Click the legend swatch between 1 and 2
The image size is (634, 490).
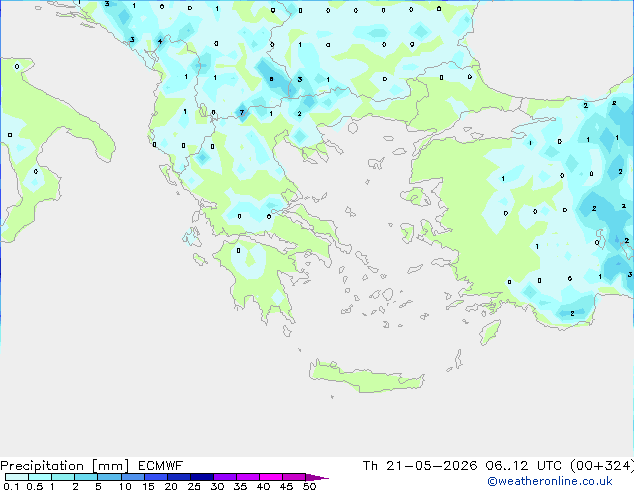(63, 477)
